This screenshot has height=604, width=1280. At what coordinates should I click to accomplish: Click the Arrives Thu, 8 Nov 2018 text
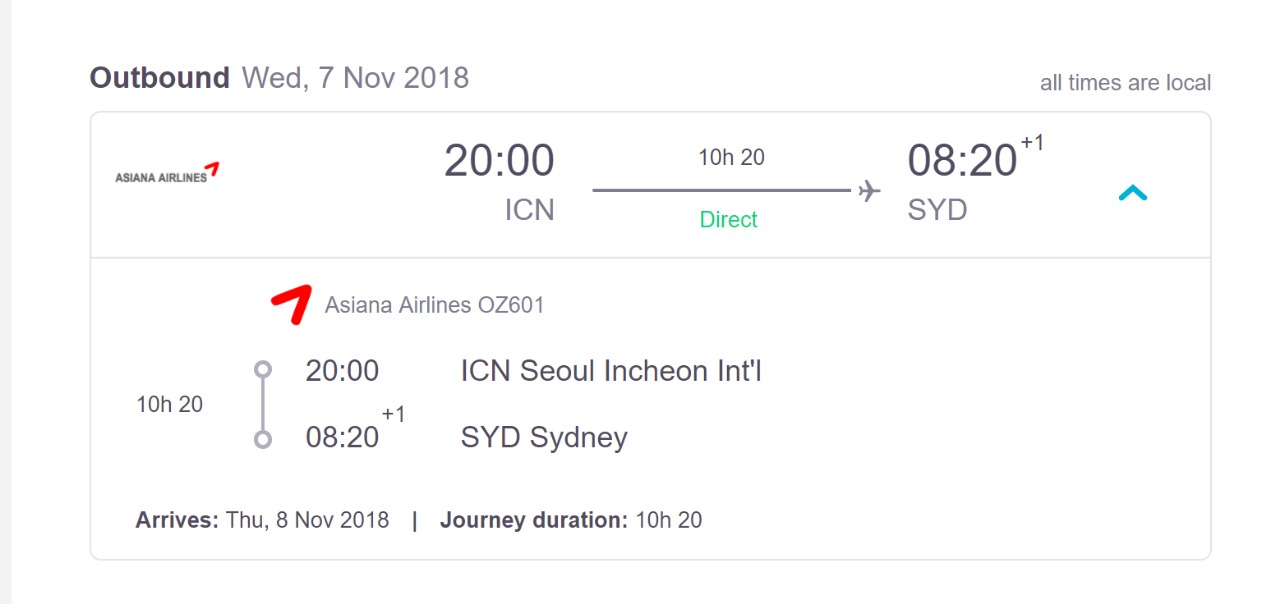(262, 520)
